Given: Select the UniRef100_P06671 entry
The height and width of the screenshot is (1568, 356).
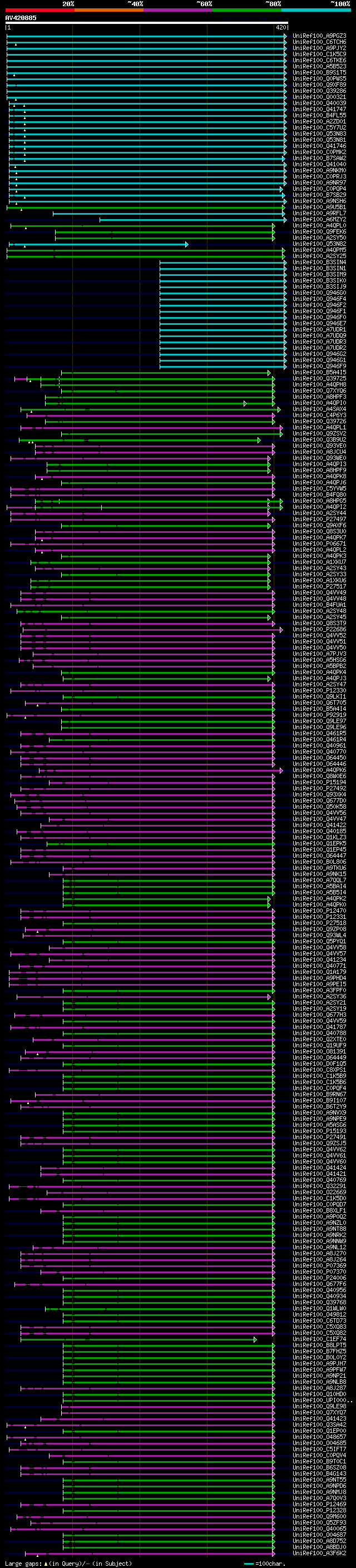Looking at the screenshot, I should coord(319,543).
